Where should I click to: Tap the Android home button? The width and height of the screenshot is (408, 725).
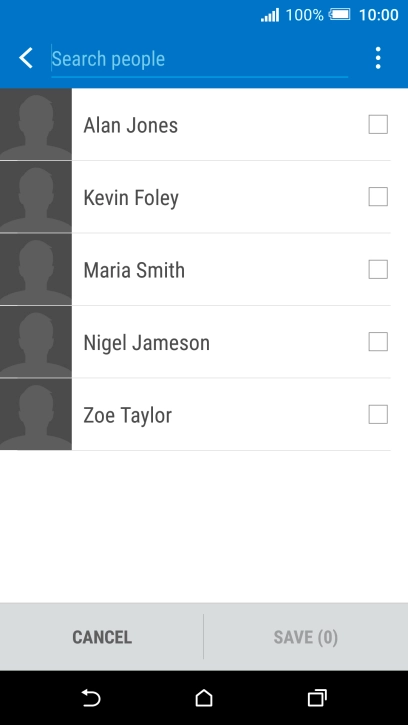(204, 698)
